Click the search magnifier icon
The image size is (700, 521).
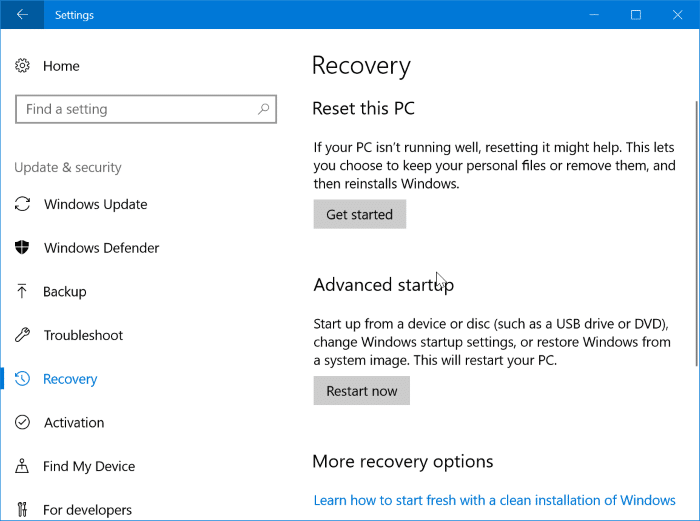click(263, 109)
